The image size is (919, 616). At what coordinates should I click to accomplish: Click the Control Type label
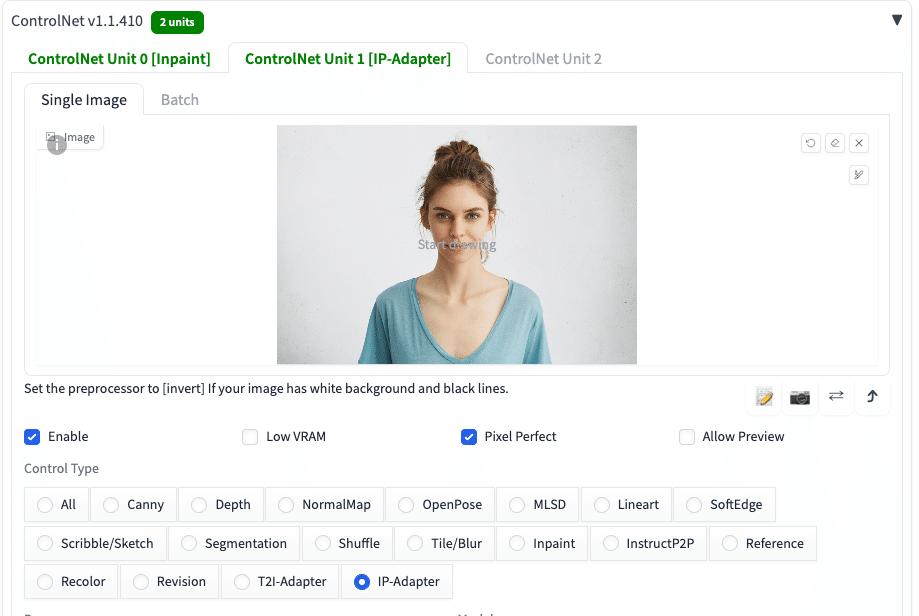62,468
